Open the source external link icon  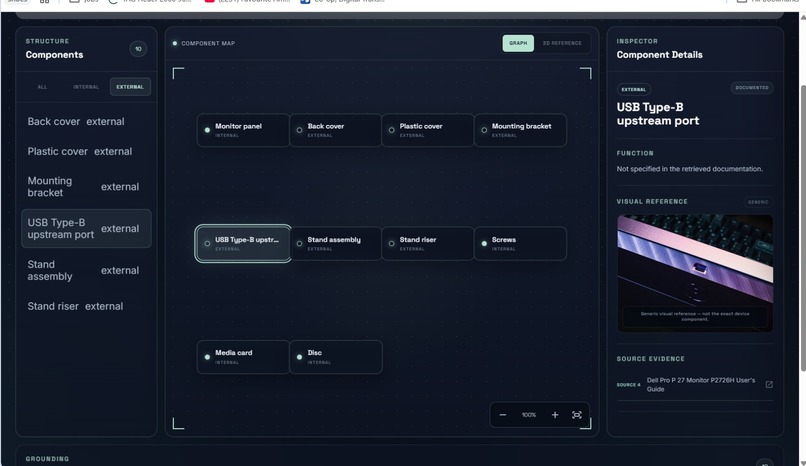coord(769,384)
